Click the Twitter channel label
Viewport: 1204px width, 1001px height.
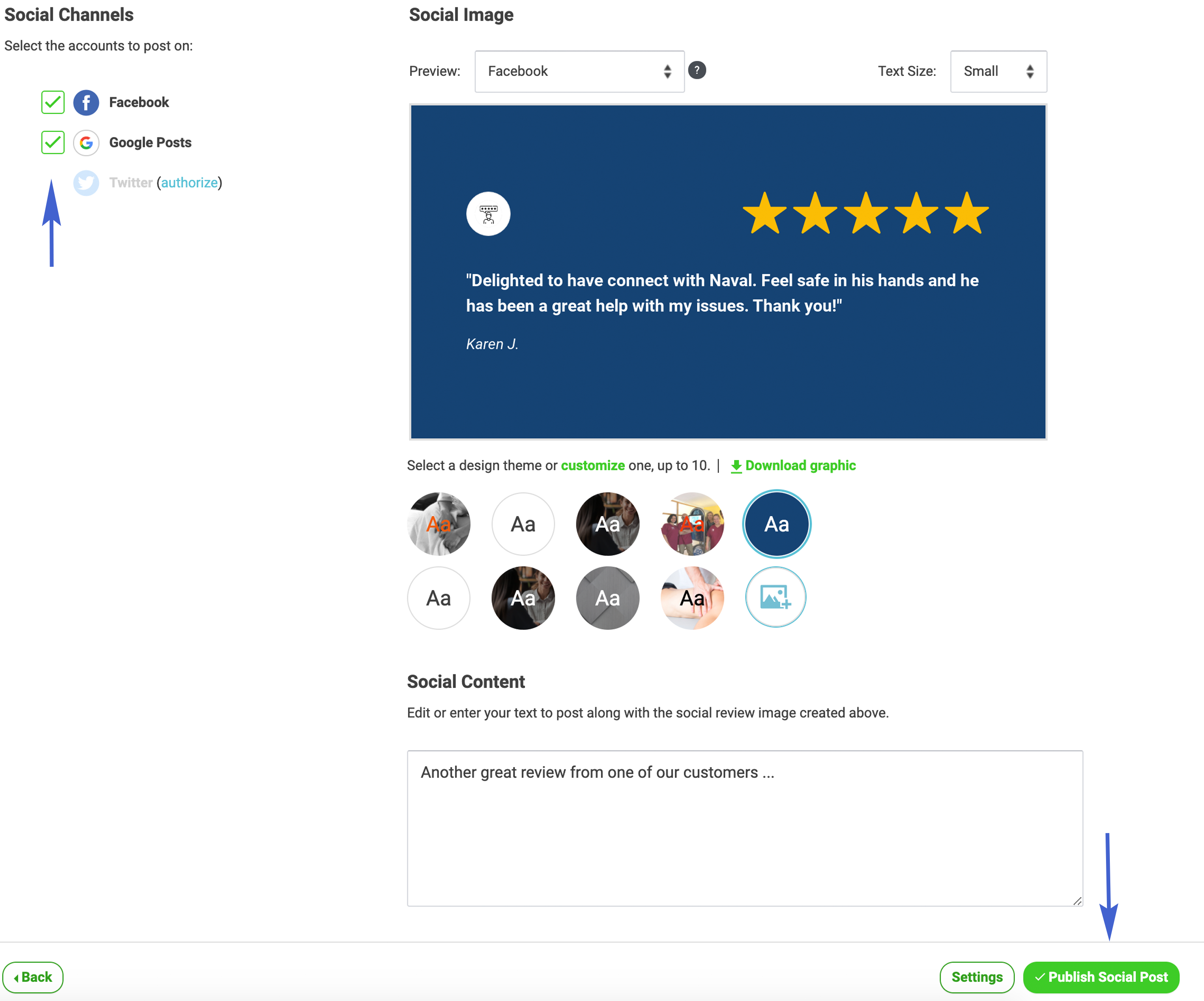(131, 183)
